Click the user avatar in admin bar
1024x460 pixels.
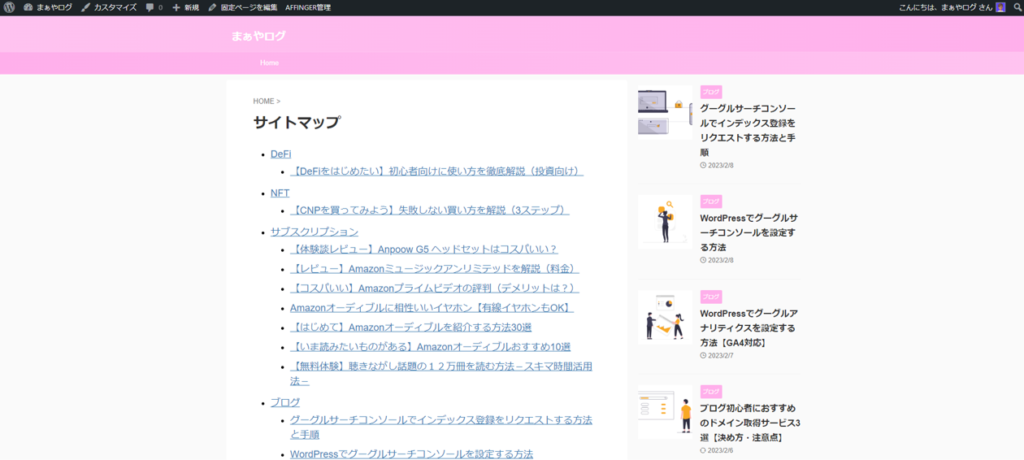[x=1000, y=8]
